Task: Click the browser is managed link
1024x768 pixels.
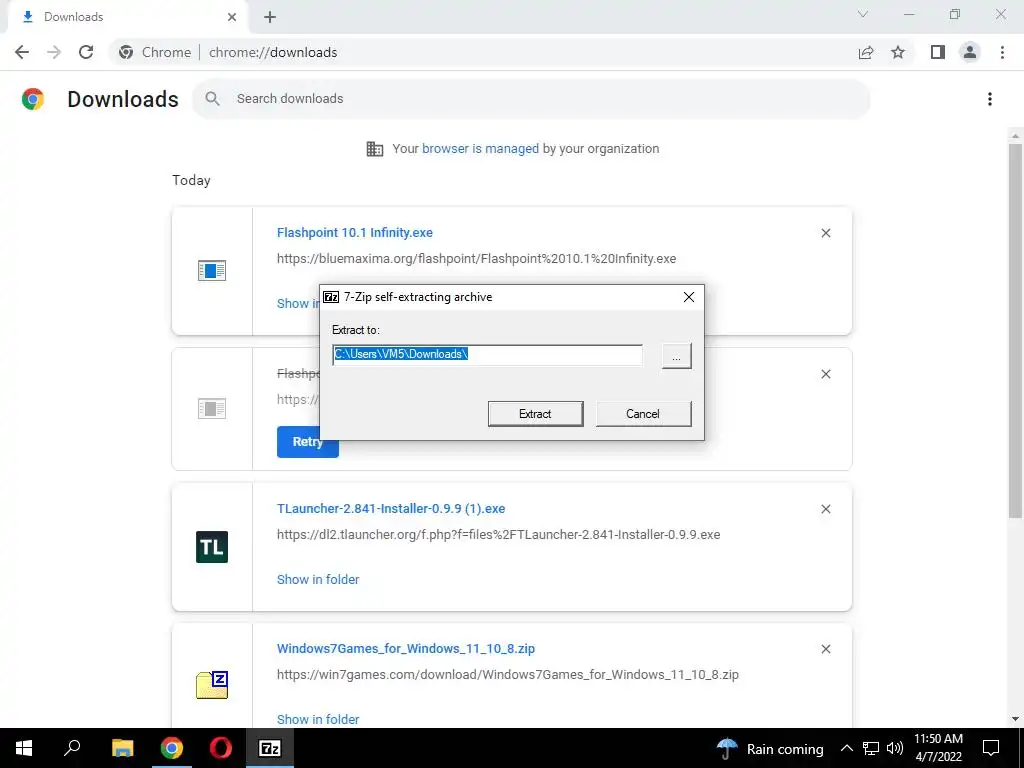Action: tap(480, 148)
